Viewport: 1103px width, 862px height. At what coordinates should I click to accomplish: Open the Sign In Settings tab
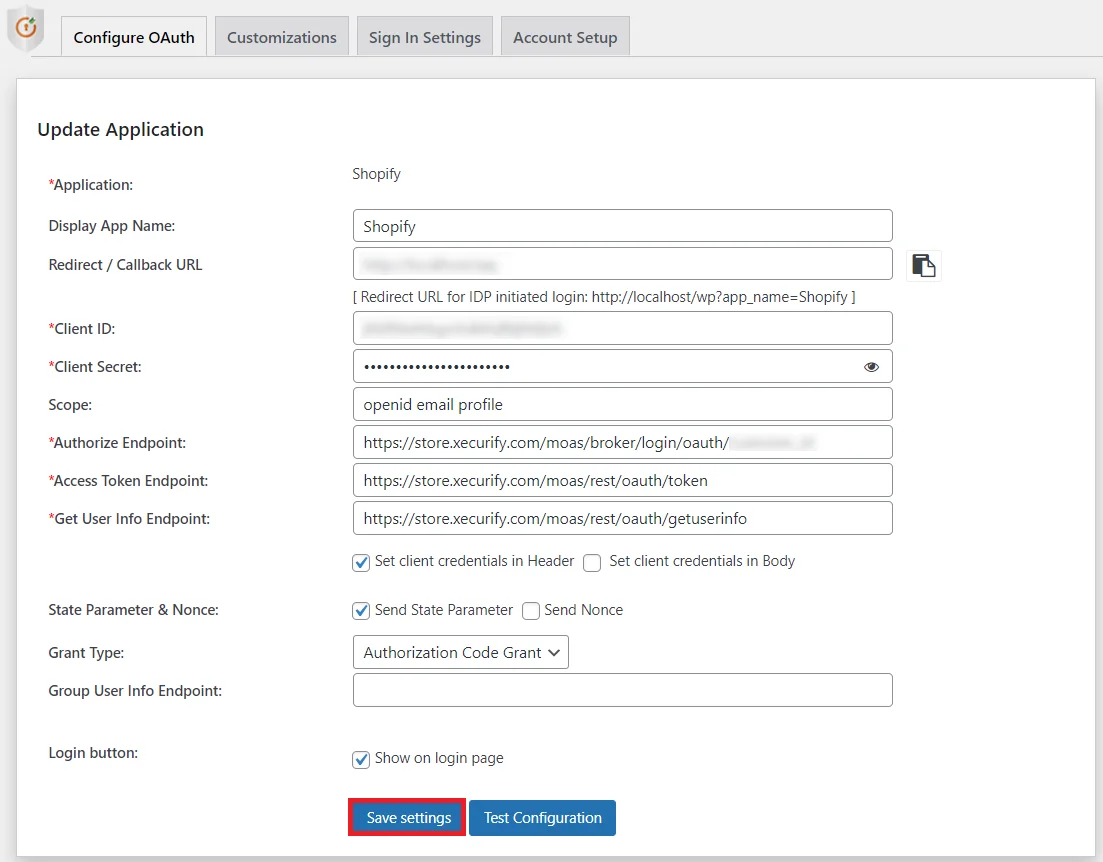424,36
